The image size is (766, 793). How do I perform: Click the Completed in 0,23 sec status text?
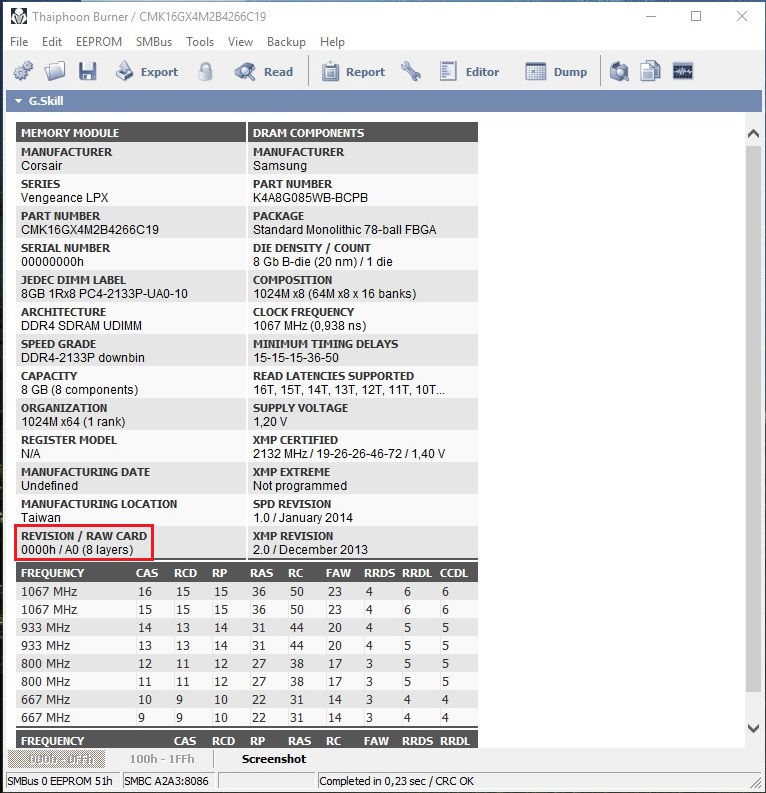397,781
